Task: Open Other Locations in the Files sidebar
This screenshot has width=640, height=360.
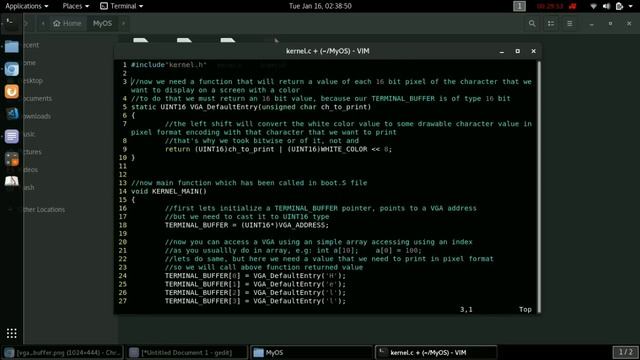Action: click(x=44, y=209)
